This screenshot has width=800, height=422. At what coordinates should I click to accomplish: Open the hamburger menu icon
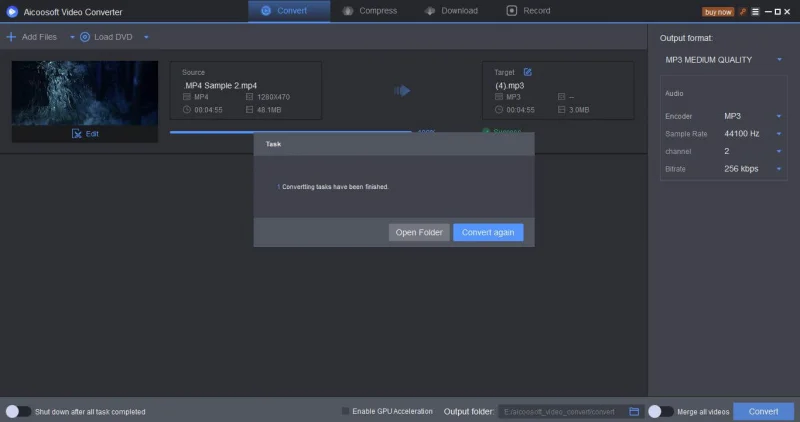757,11
